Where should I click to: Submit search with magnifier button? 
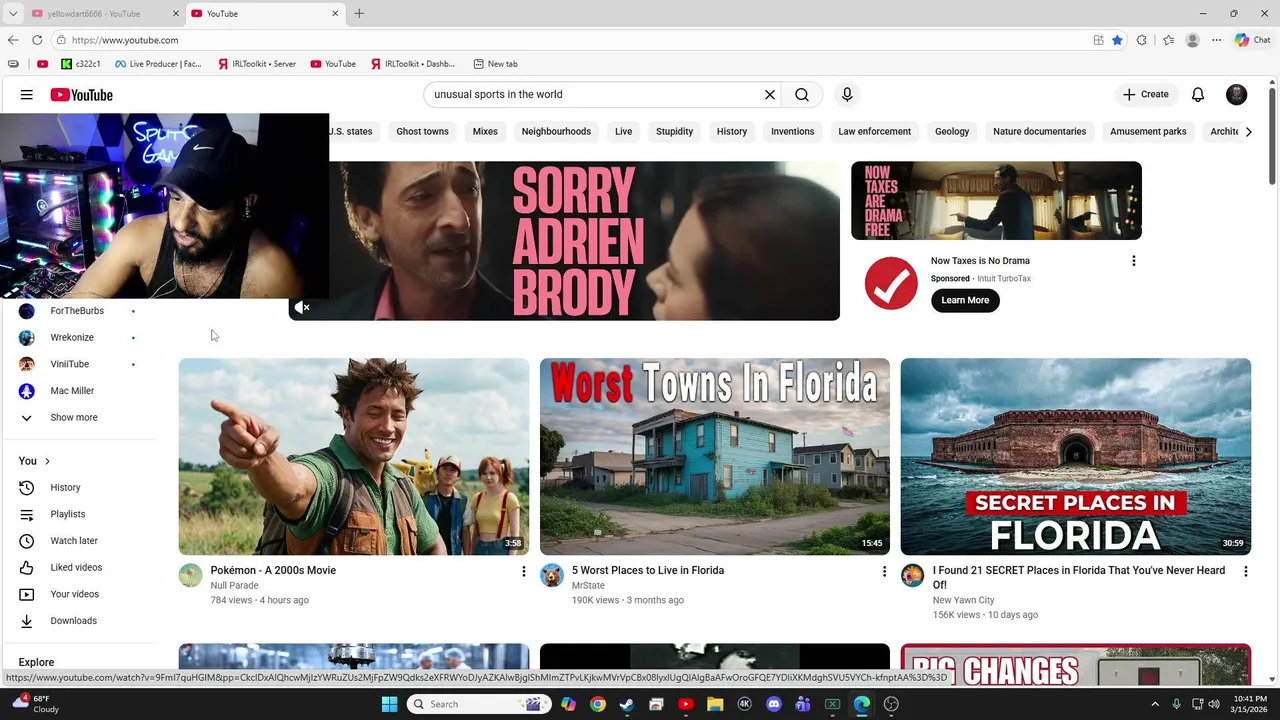(802, 95)
